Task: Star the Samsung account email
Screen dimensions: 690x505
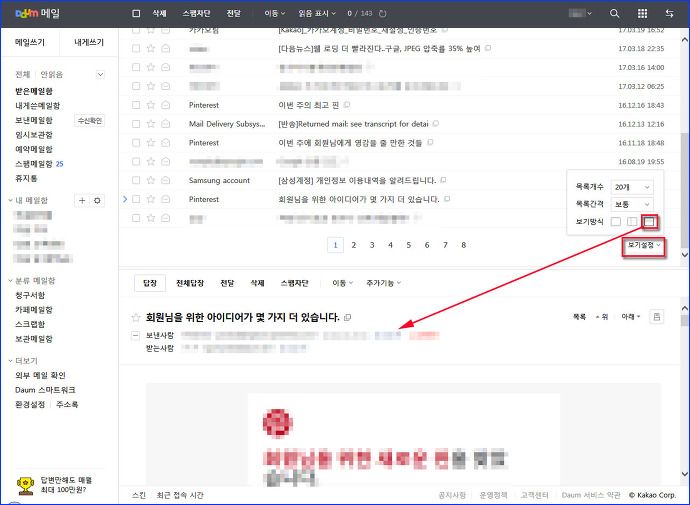Action: click(150, 180)
